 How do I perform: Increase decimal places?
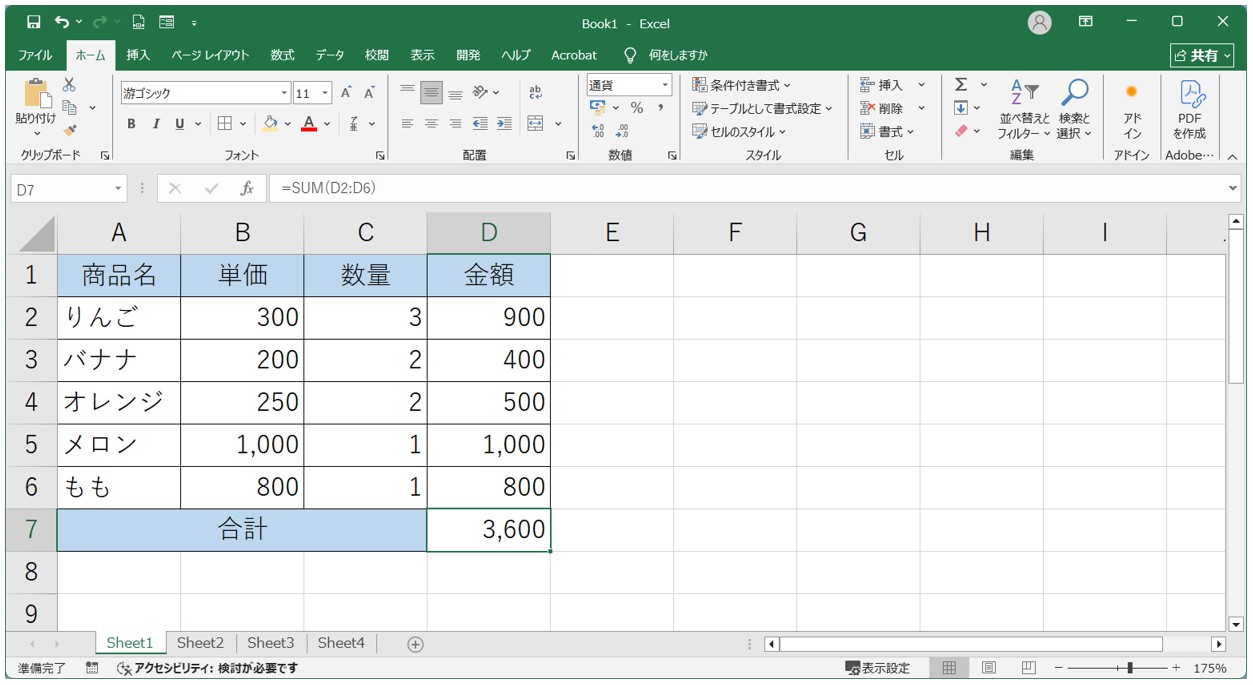(598, 131)
